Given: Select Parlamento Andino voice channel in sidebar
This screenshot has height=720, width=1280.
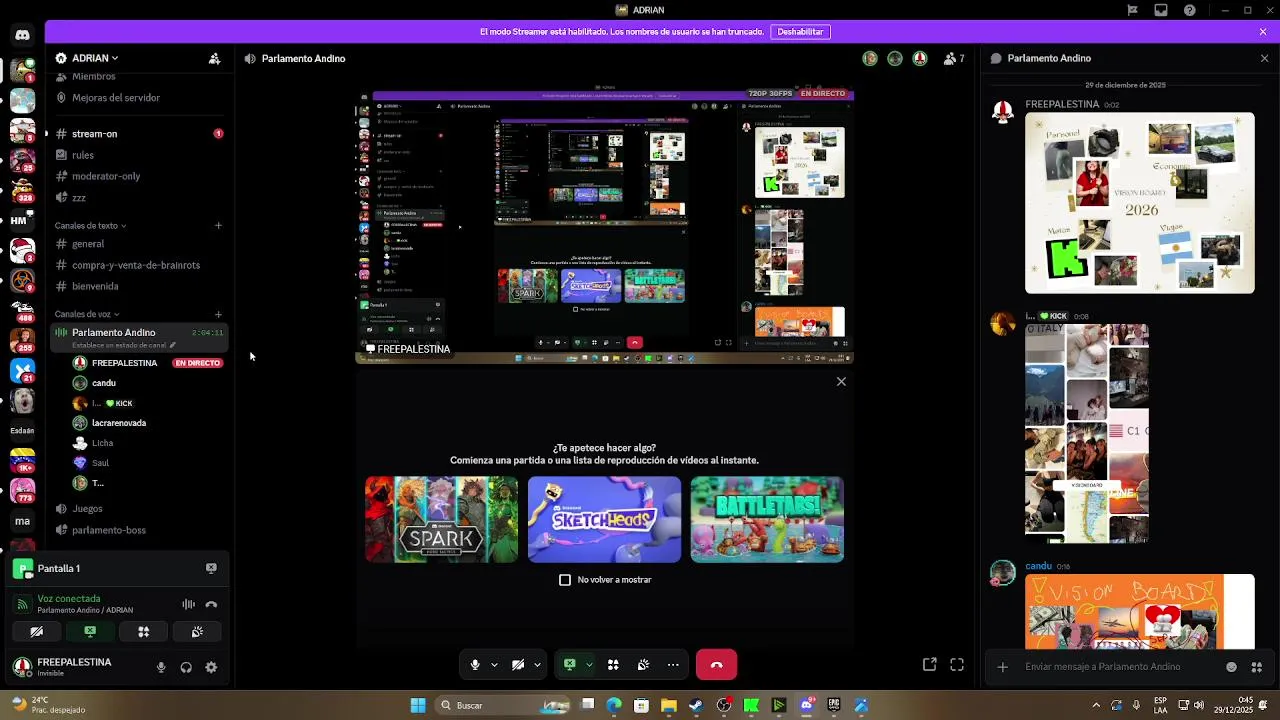Looking at the screenshot, I should 139,338.
